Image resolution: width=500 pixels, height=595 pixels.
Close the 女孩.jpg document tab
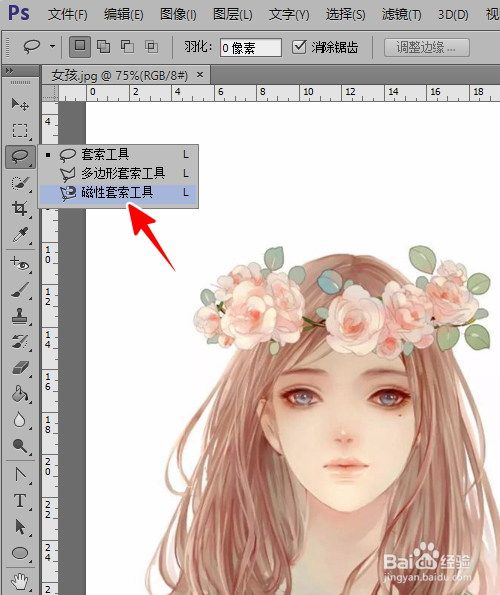coord(200,75)
